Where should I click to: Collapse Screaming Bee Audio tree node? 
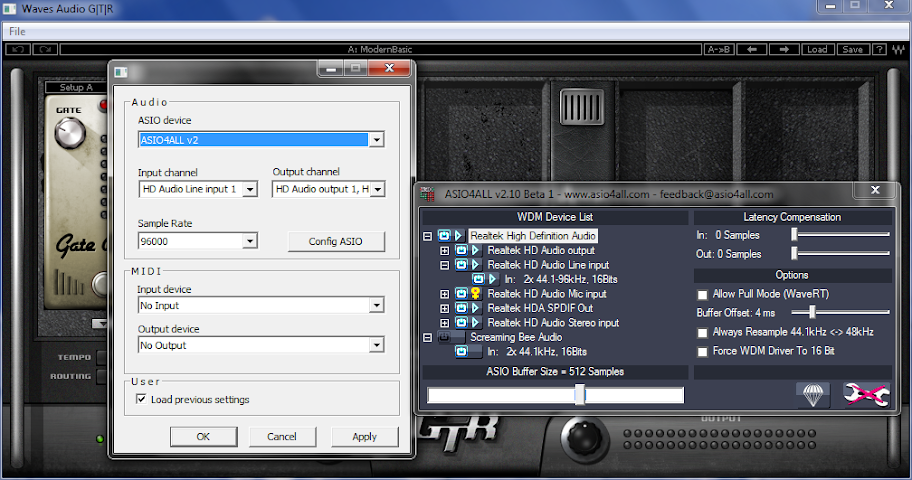pyautogui.click(x=428, y=338)
